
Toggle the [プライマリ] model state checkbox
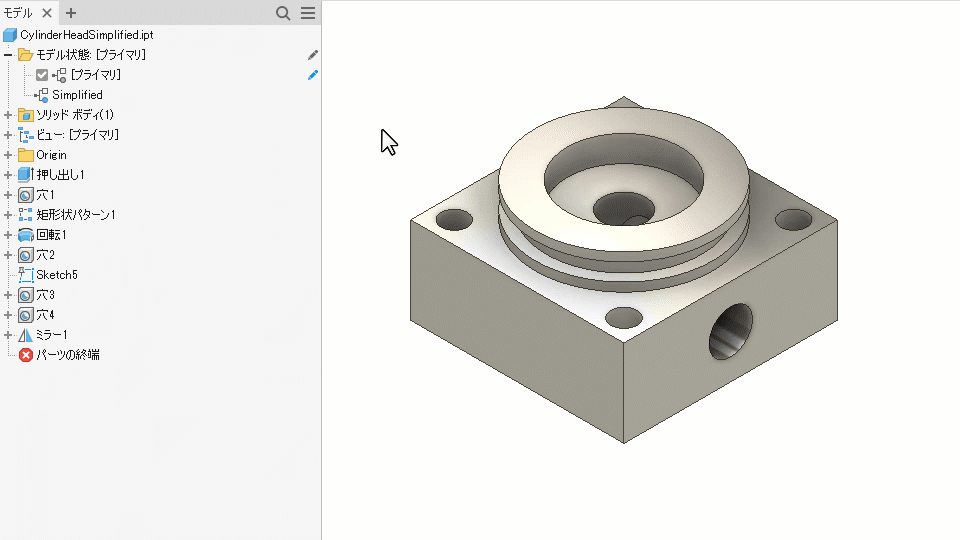coord(42,75)
